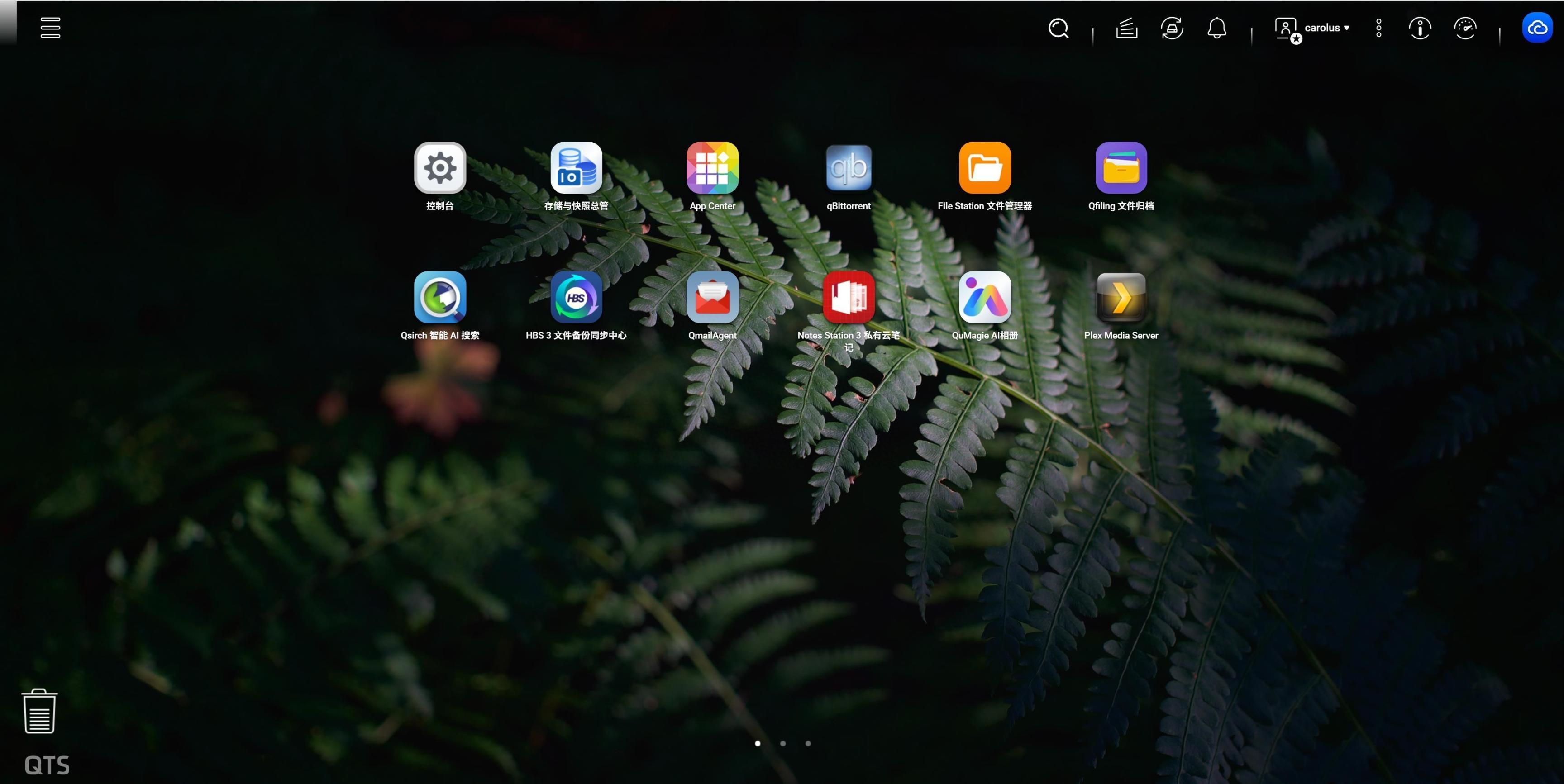This screenshot has width=1564, height=784.
Task: Show notifications via bell icon
Action: pos(1217,28)
